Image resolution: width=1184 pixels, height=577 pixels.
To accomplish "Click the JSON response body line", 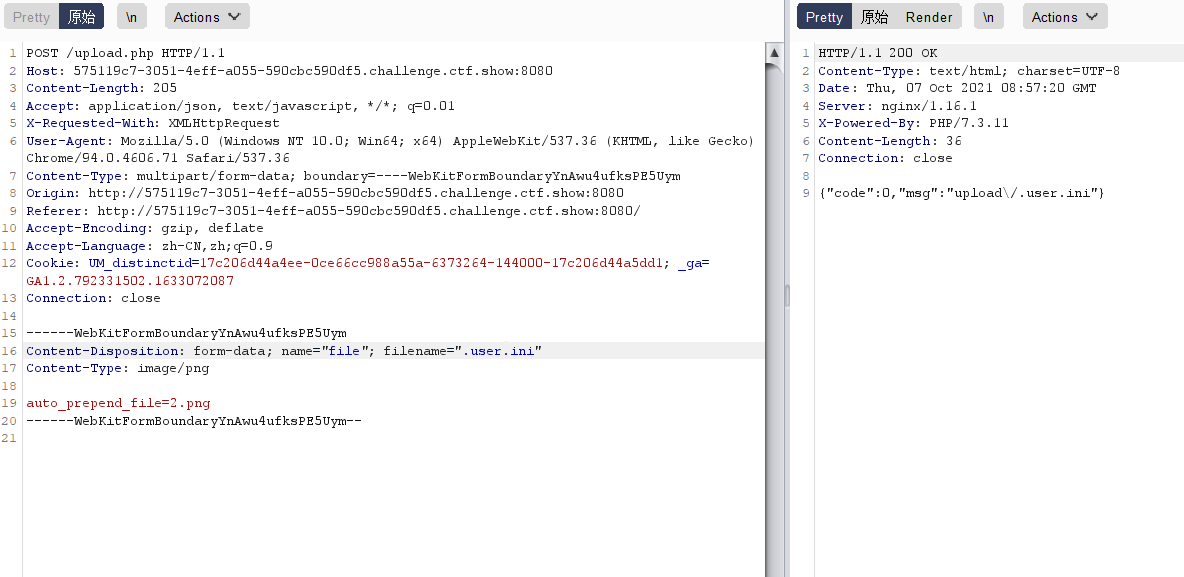I will (x=962, y=193).
